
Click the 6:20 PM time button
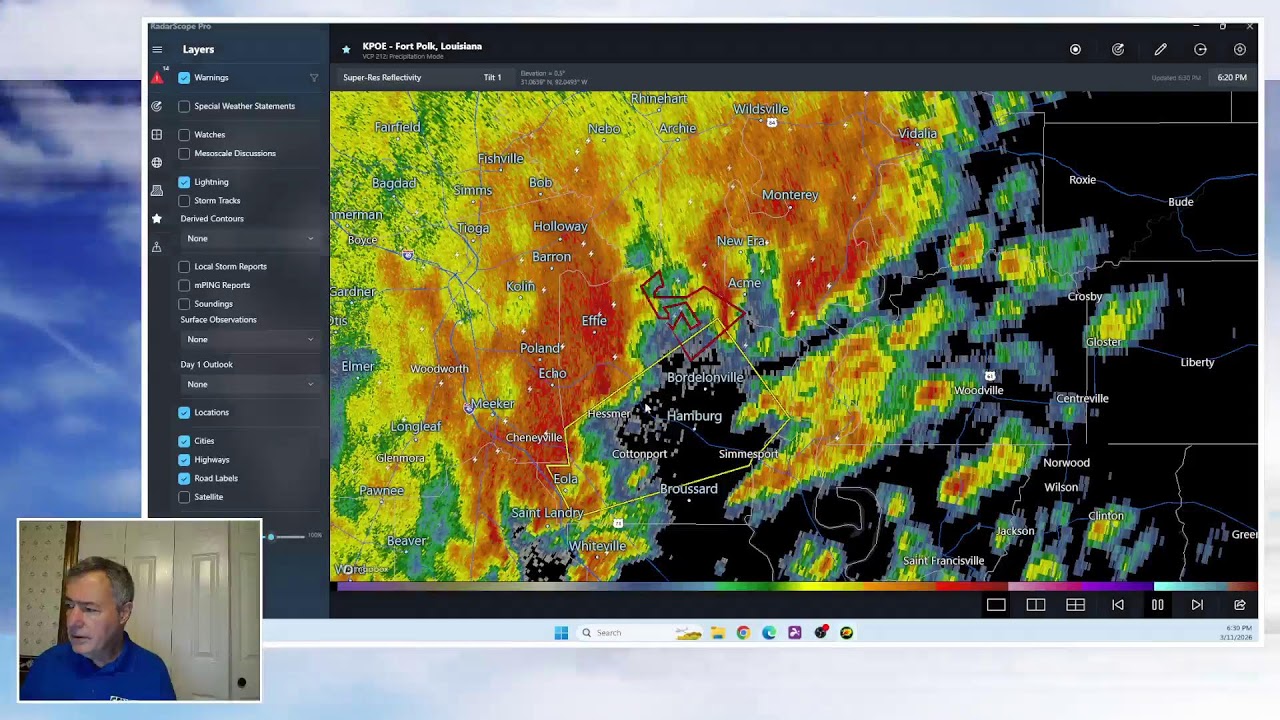click(1232, 77)
